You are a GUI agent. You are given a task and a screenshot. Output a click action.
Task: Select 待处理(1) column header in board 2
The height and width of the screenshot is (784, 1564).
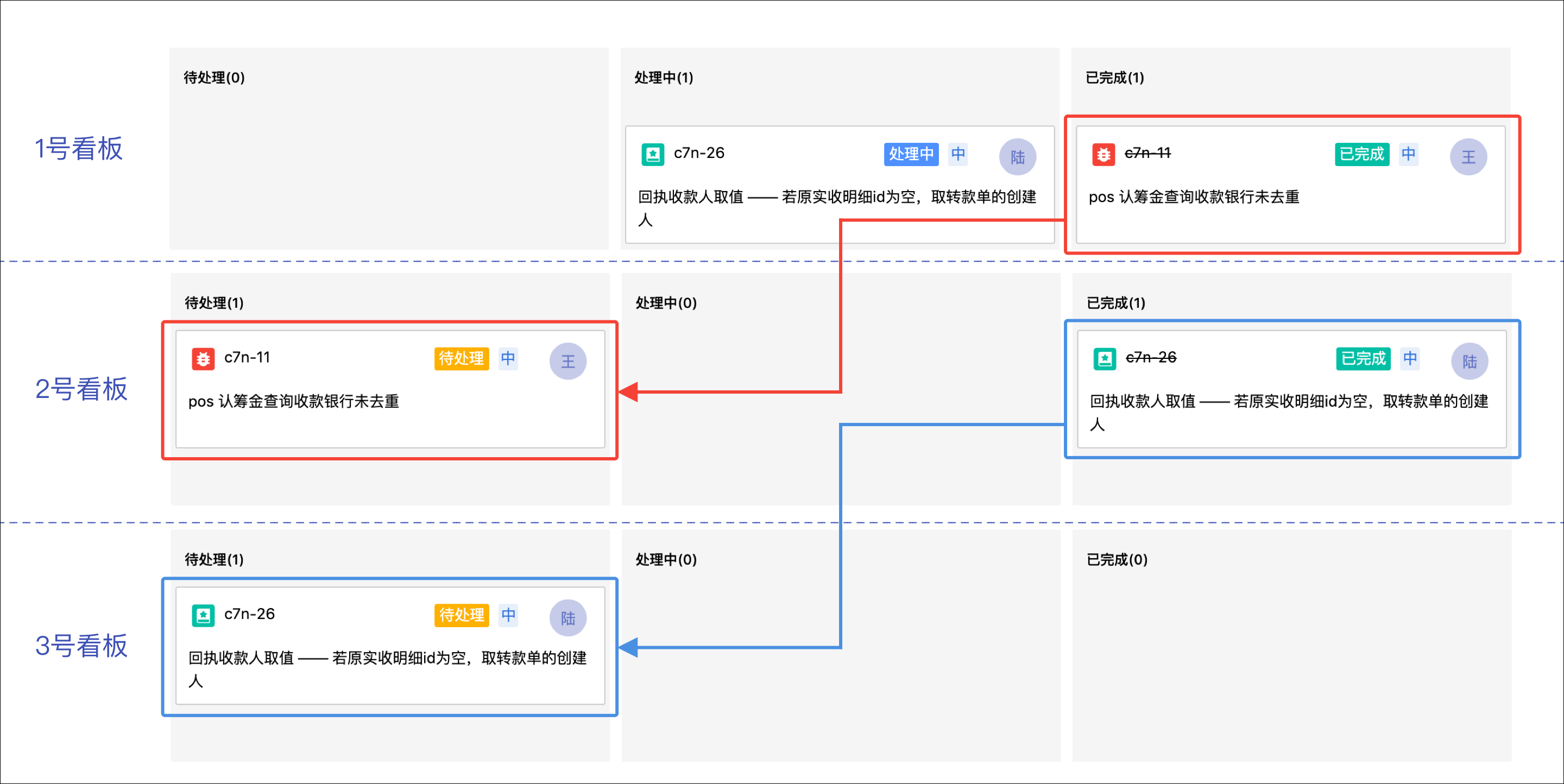tap(214, 303)
